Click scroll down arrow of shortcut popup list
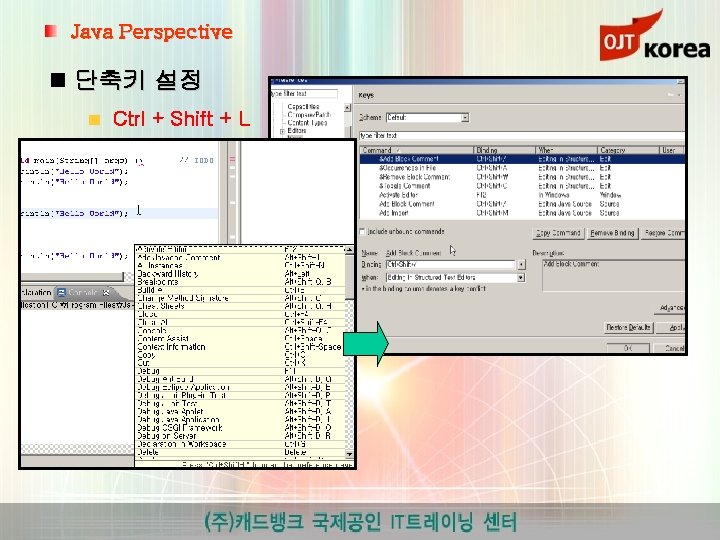The image size is (720, 540). click(349, 454)
